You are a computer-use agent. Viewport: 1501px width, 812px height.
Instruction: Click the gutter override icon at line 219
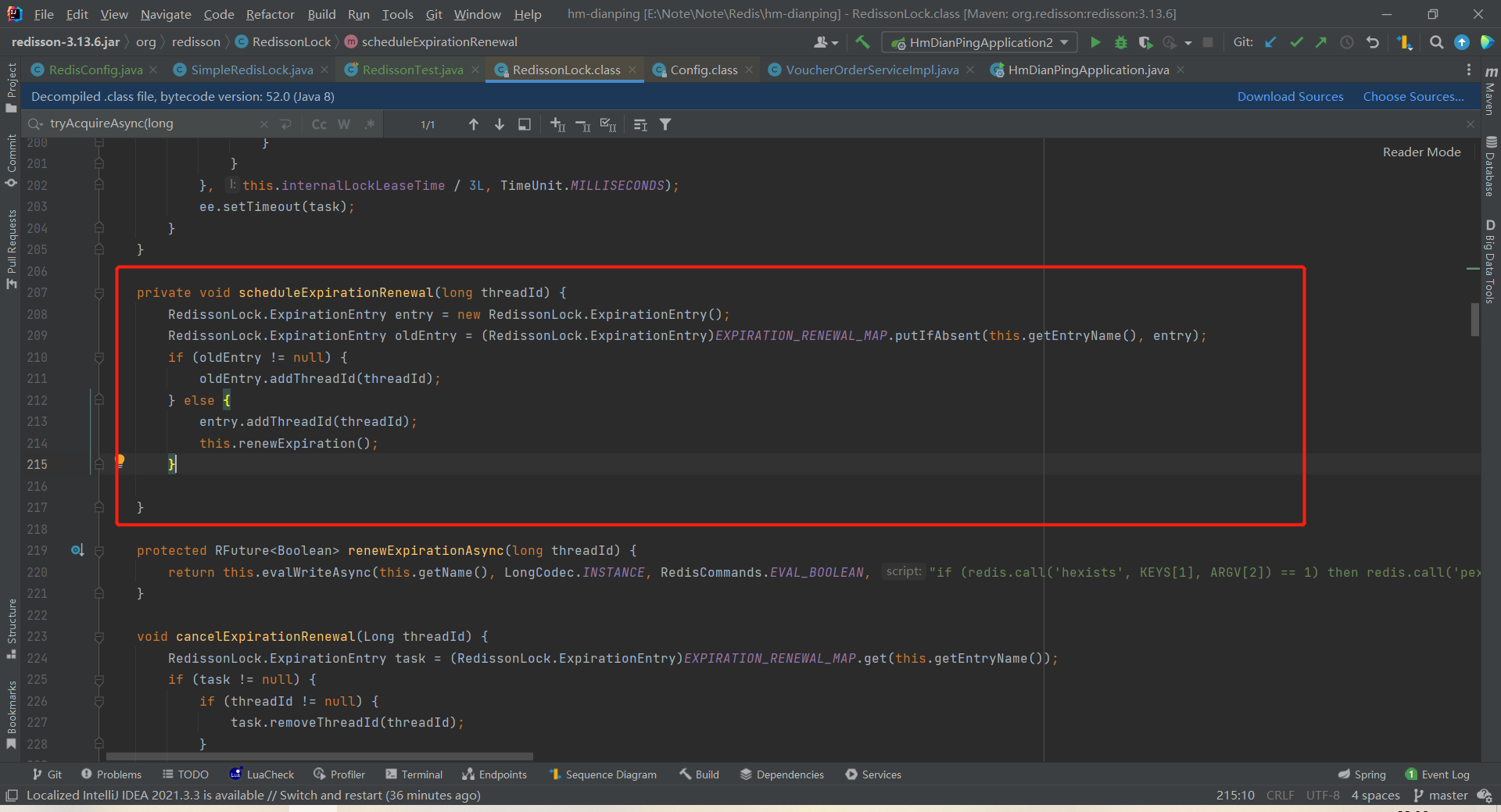77,550
